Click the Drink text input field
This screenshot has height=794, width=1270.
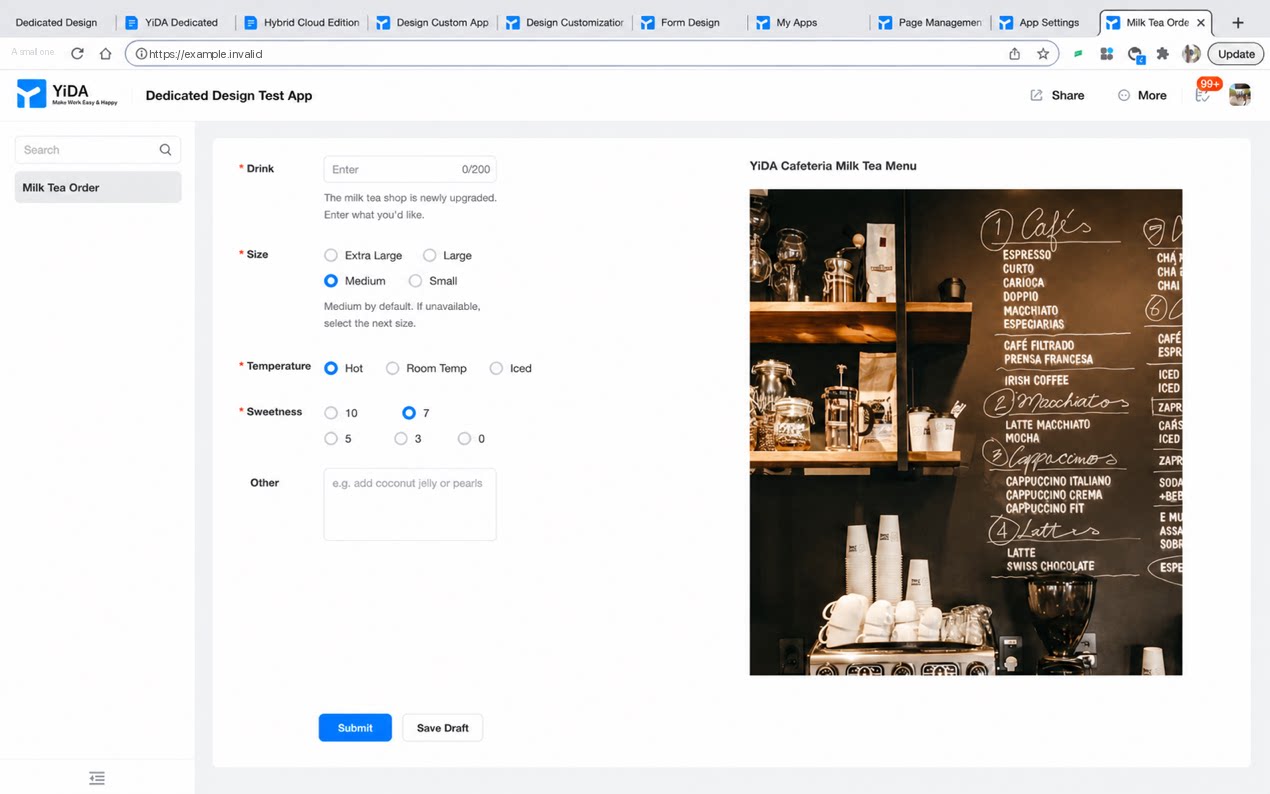(410, 169)
